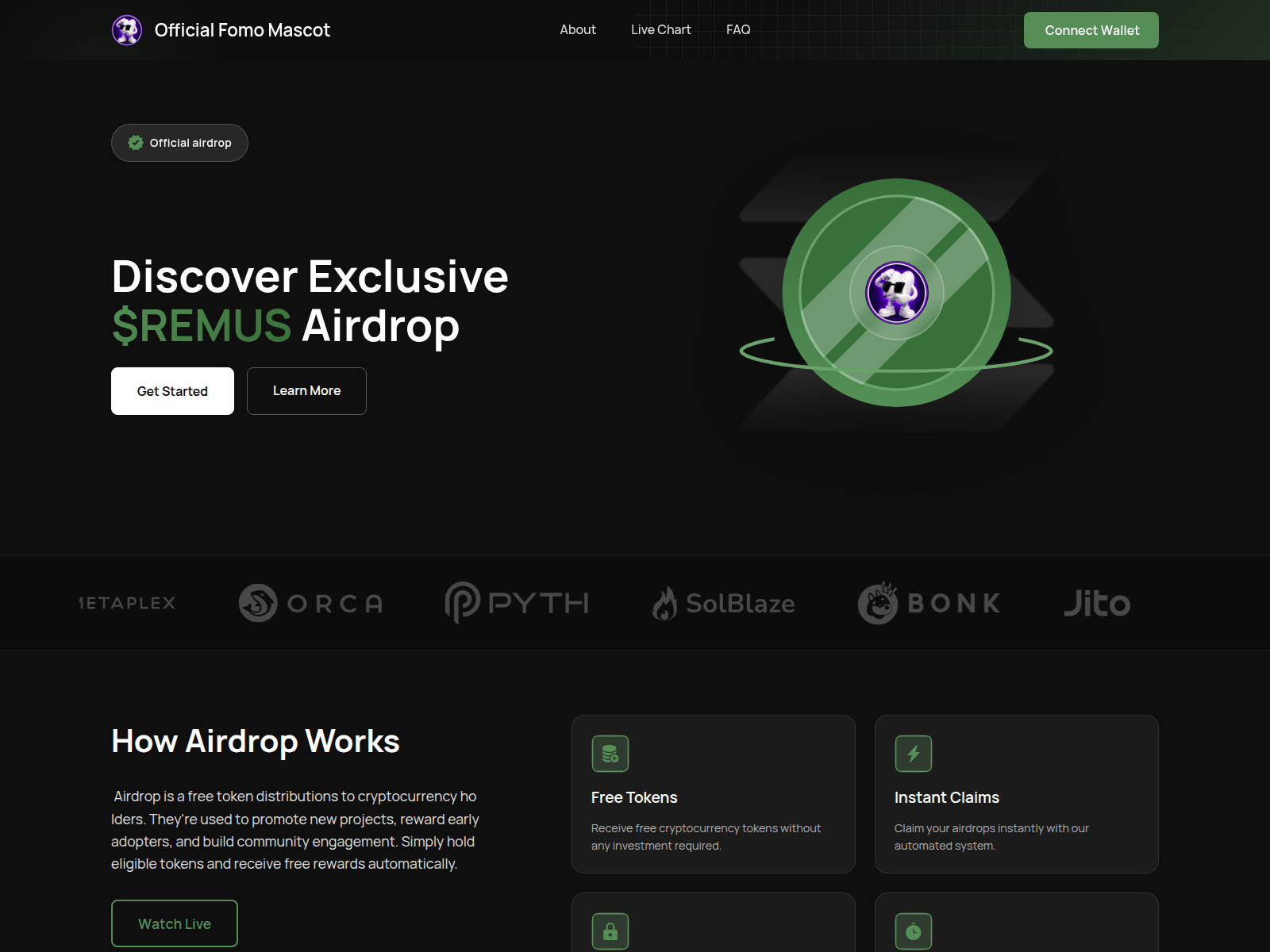Click the $REMUS green headline text

(202, 326)
